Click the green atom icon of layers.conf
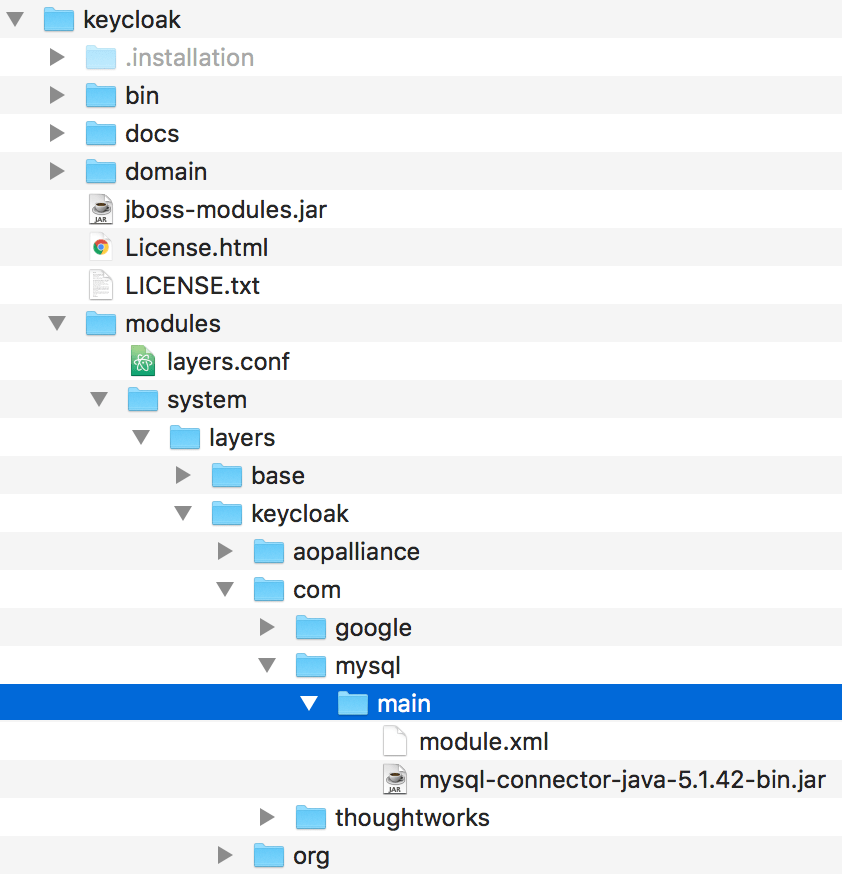 pyautogui.click(x=143, y=361)
